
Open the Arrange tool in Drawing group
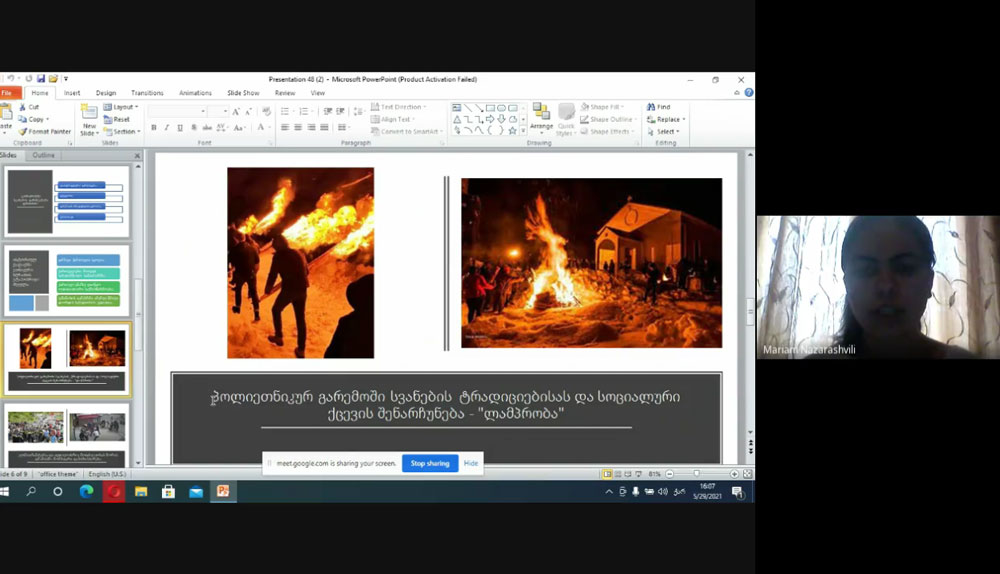point(541,118)
